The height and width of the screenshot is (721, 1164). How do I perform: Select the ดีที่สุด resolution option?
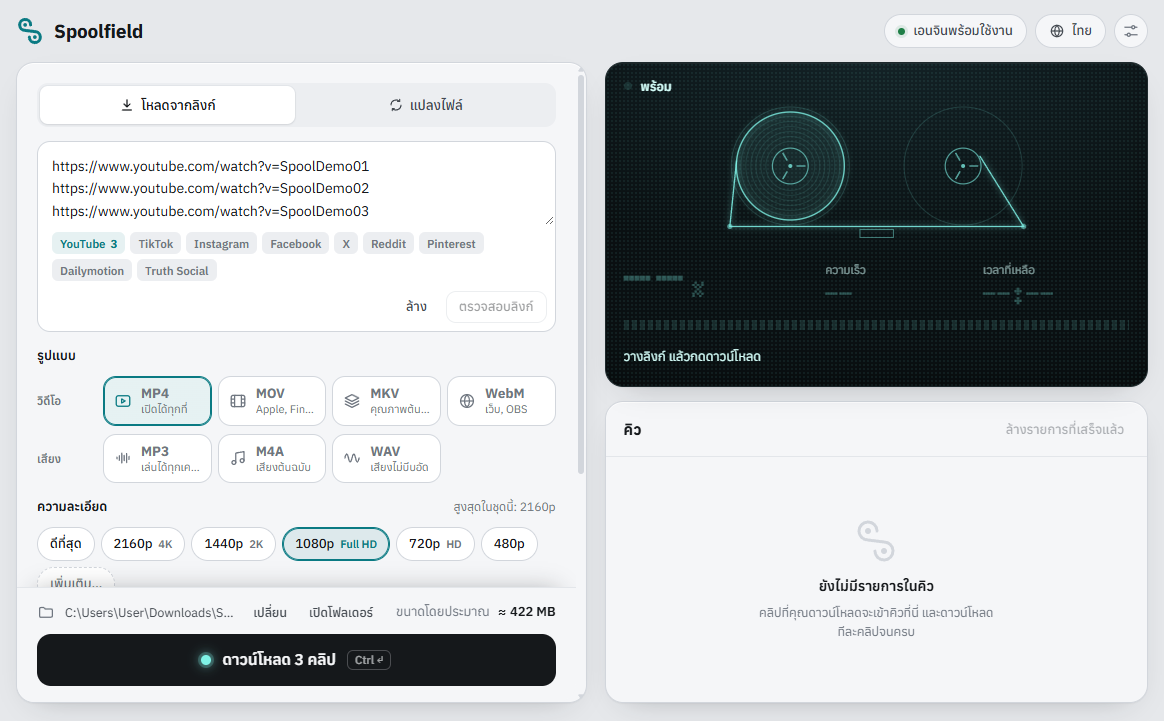point(66,544)
